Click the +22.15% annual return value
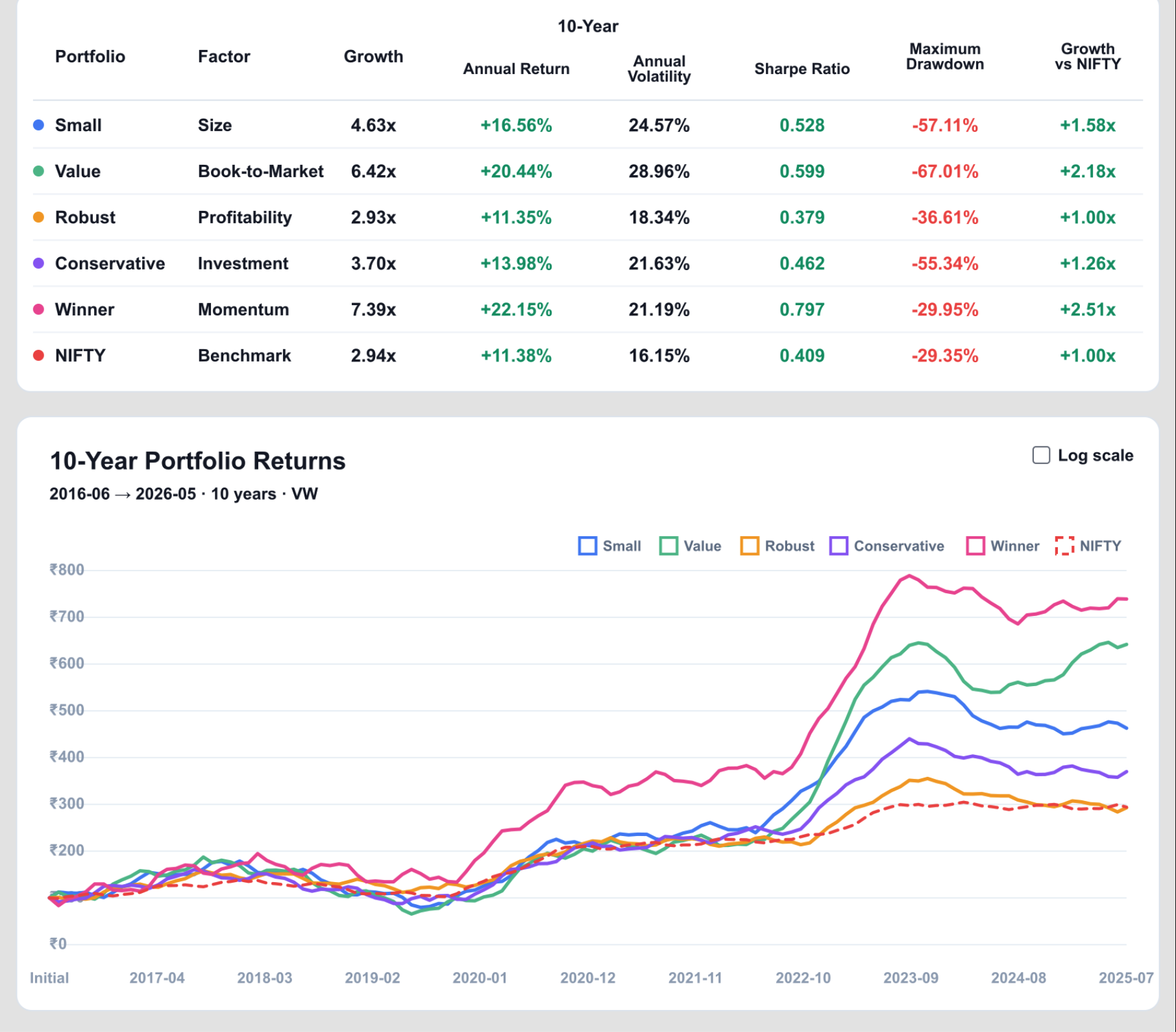This screenshot has height=1032, width=1176. tap(516, 310)
